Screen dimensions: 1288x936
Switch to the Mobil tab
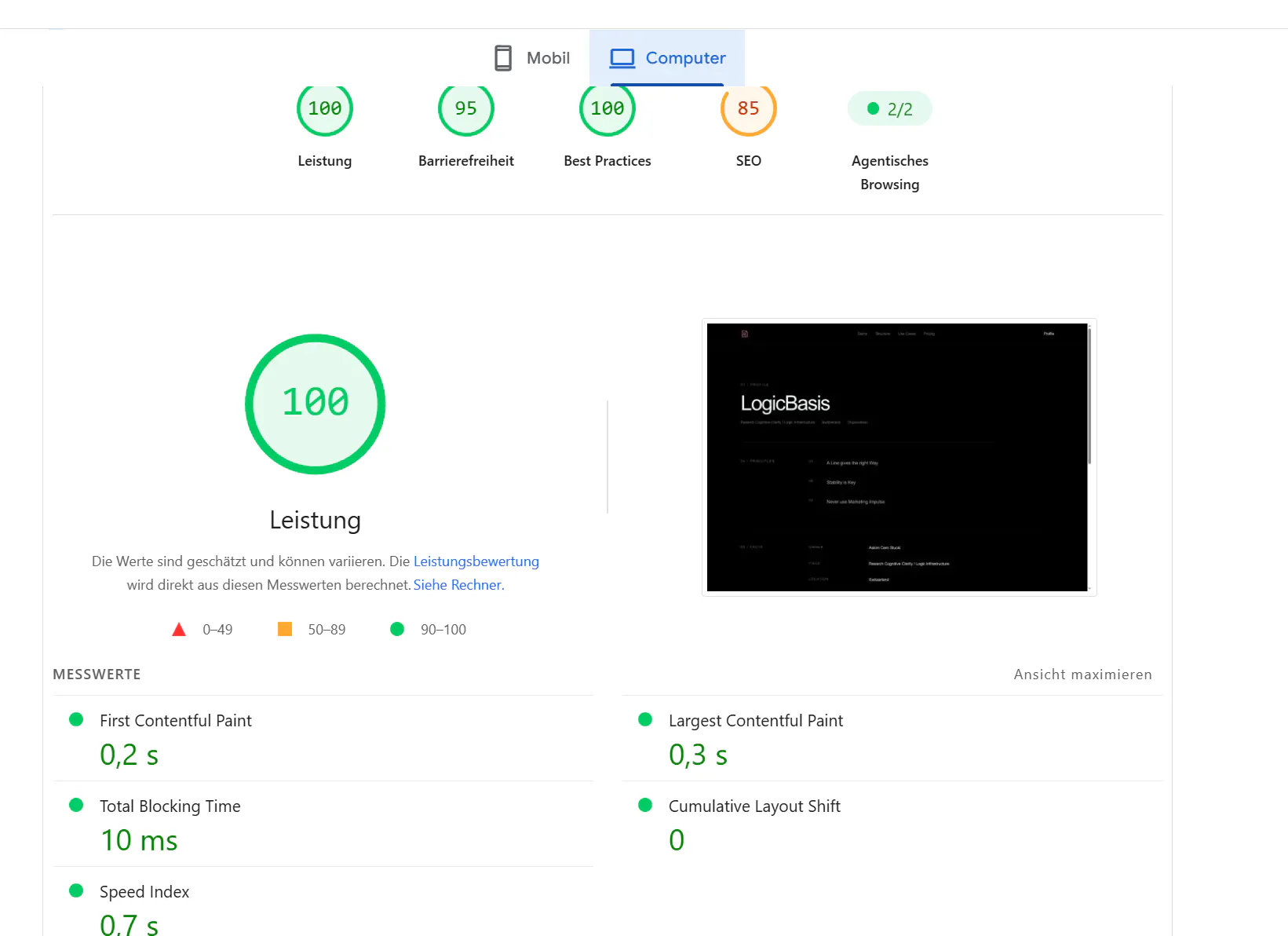(x=532, y=58)
